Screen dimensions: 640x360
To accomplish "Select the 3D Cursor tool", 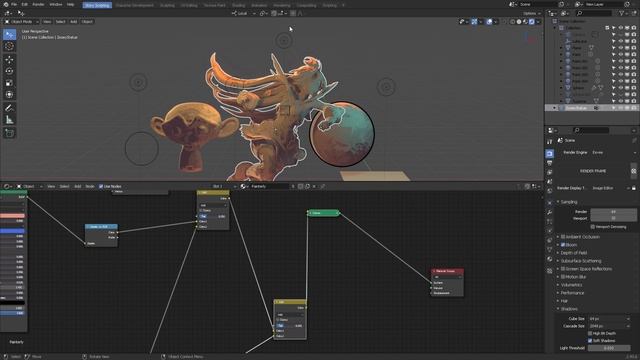I will (9, 46).
